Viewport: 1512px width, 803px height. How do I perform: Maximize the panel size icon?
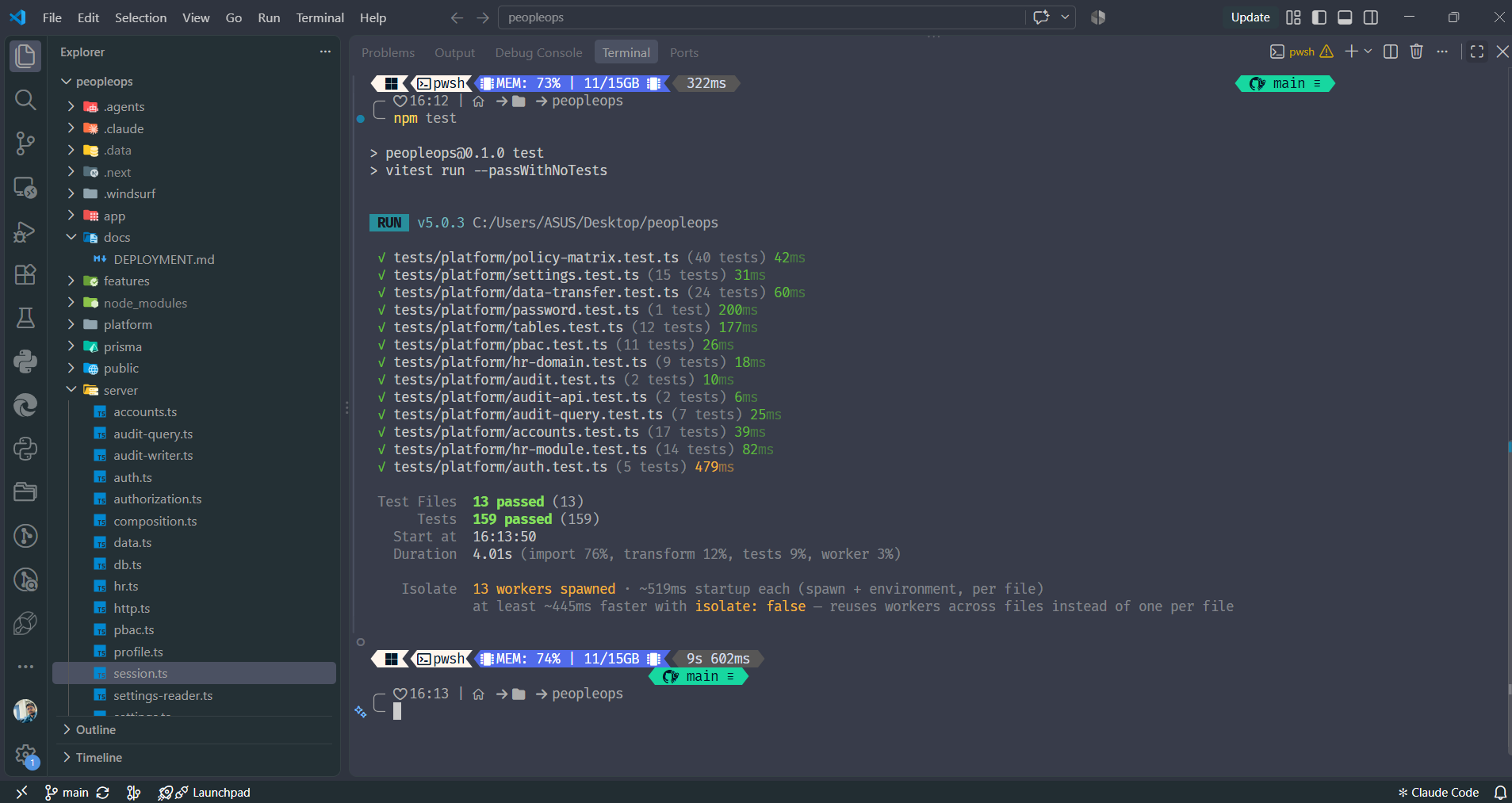tap(1477, 52)
